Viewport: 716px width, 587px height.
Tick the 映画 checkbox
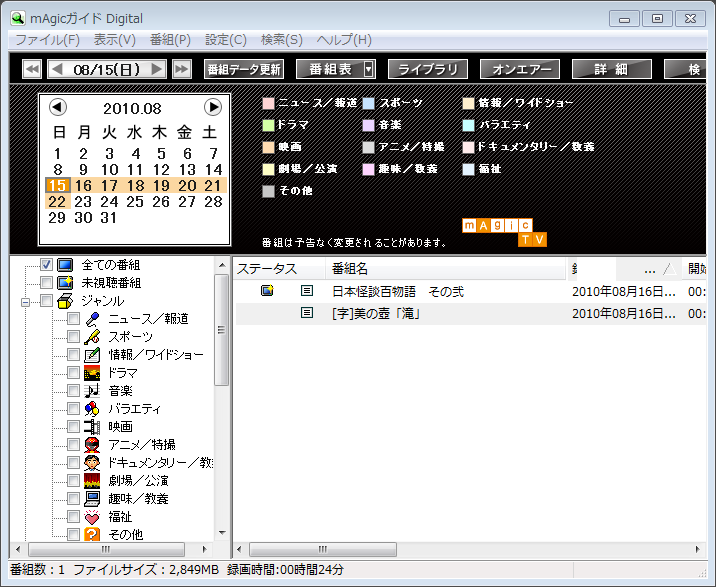pos(74,427)
